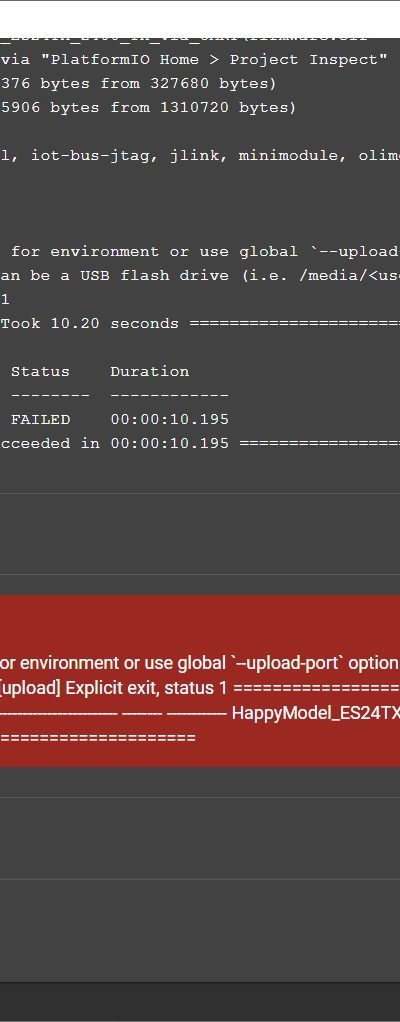The height and width of the screenshot is (1022, 400).
Task: Click the white bar at the top
Action: click(x=200, y=16)
